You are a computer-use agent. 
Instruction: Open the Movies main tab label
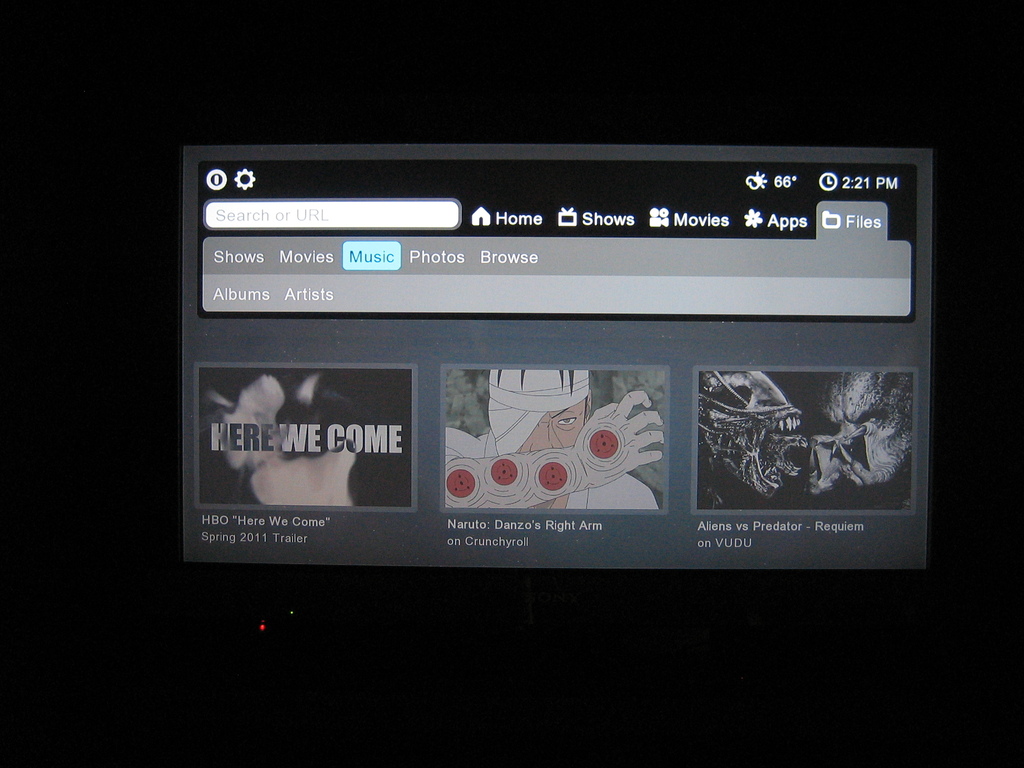tap(701, 220)
